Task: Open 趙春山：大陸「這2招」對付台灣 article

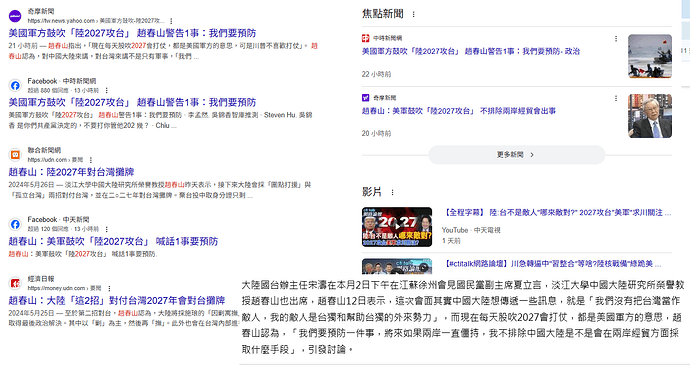Action: tap(117, 300)
